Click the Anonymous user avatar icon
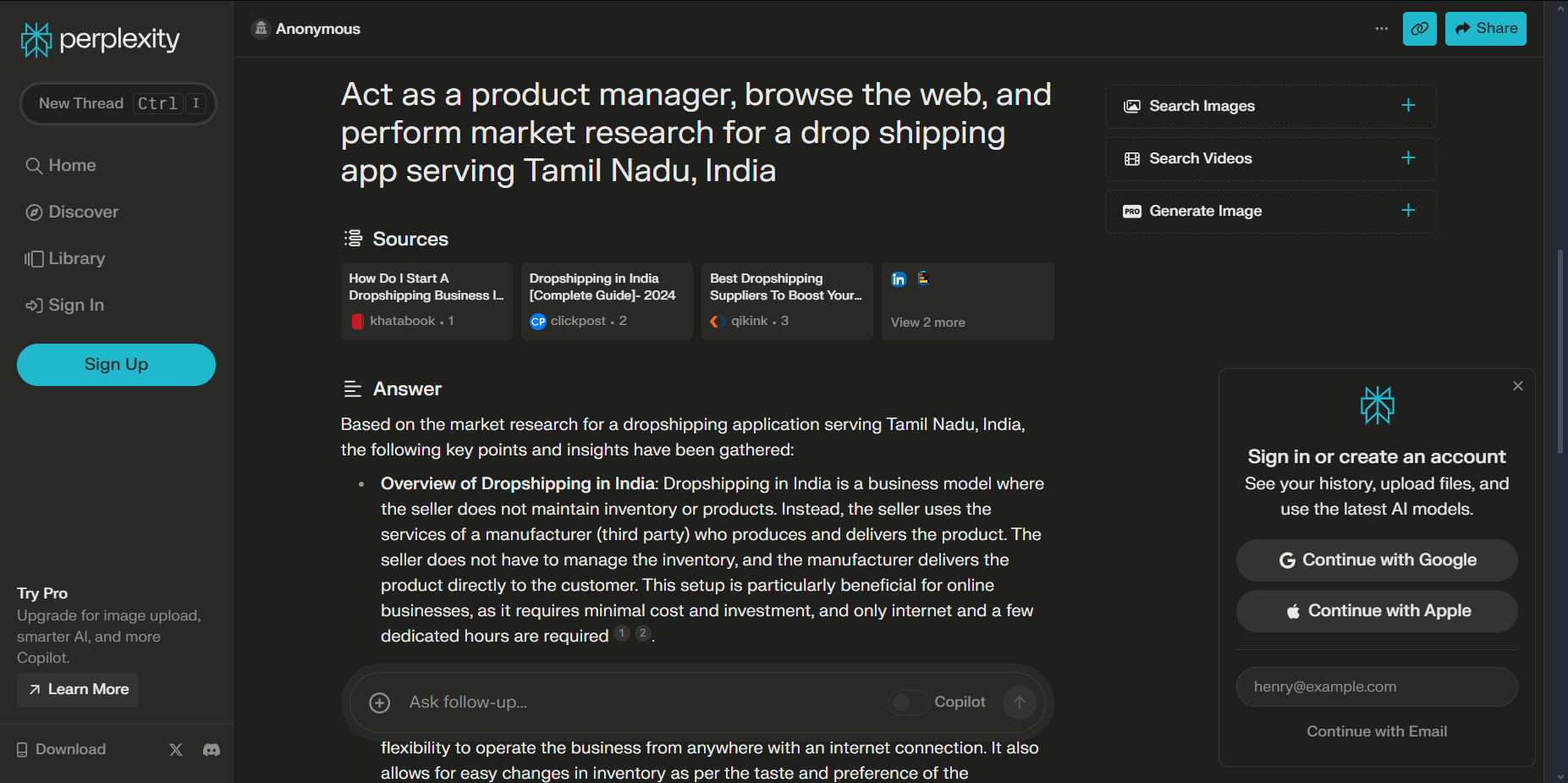The image size is (1568, 783). coord(261,29)
